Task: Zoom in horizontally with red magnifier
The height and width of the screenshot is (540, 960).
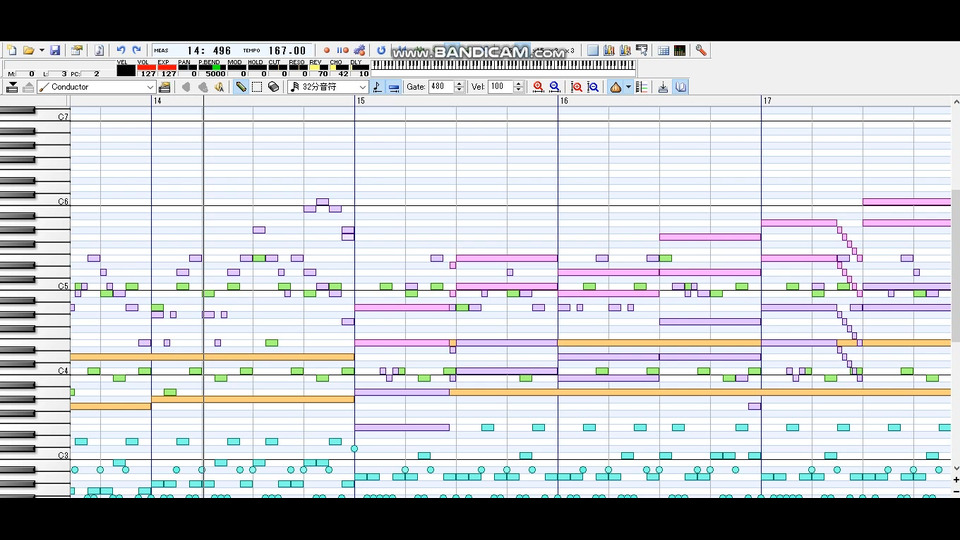Action: pyautogui.click(x=538, y=87)
